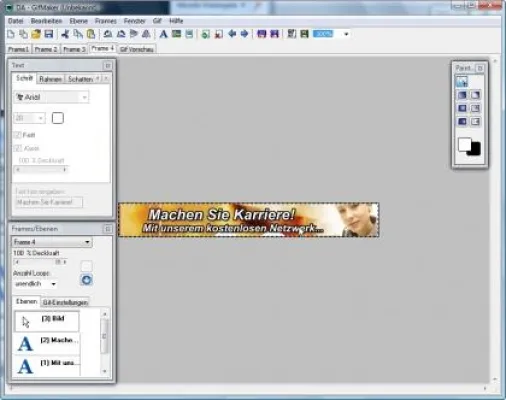Click the white foreground color swatch
This screenshot has width=506, height=400.
(465, 144)
